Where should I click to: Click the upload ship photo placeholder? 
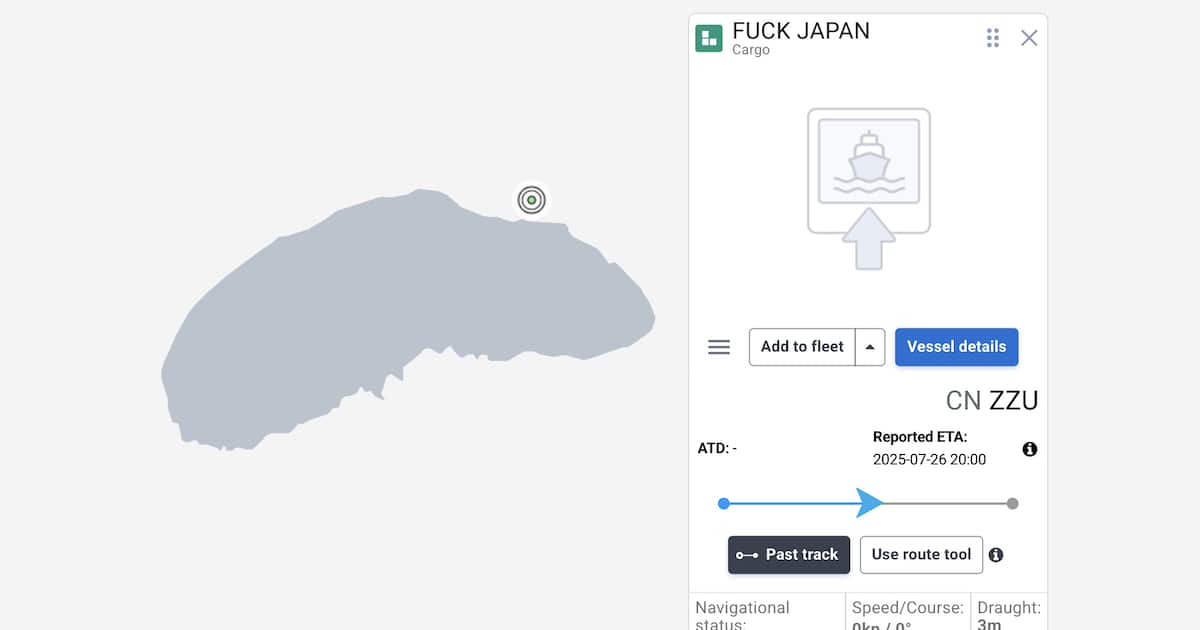(869, 188)
